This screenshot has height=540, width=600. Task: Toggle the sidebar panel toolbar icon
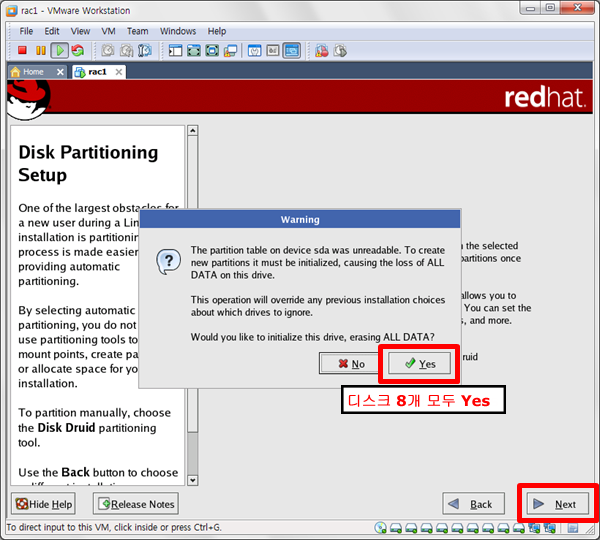pyautogui.click(x=176, y=50)
